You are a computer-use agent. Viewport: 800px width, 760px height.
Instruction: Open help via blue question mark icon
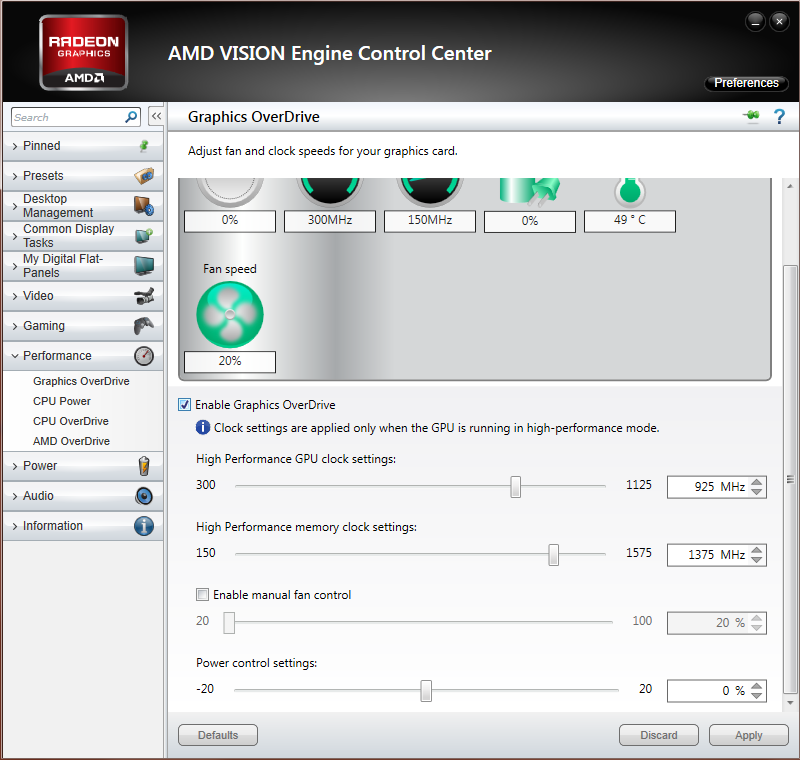click(x=779, y=116)
